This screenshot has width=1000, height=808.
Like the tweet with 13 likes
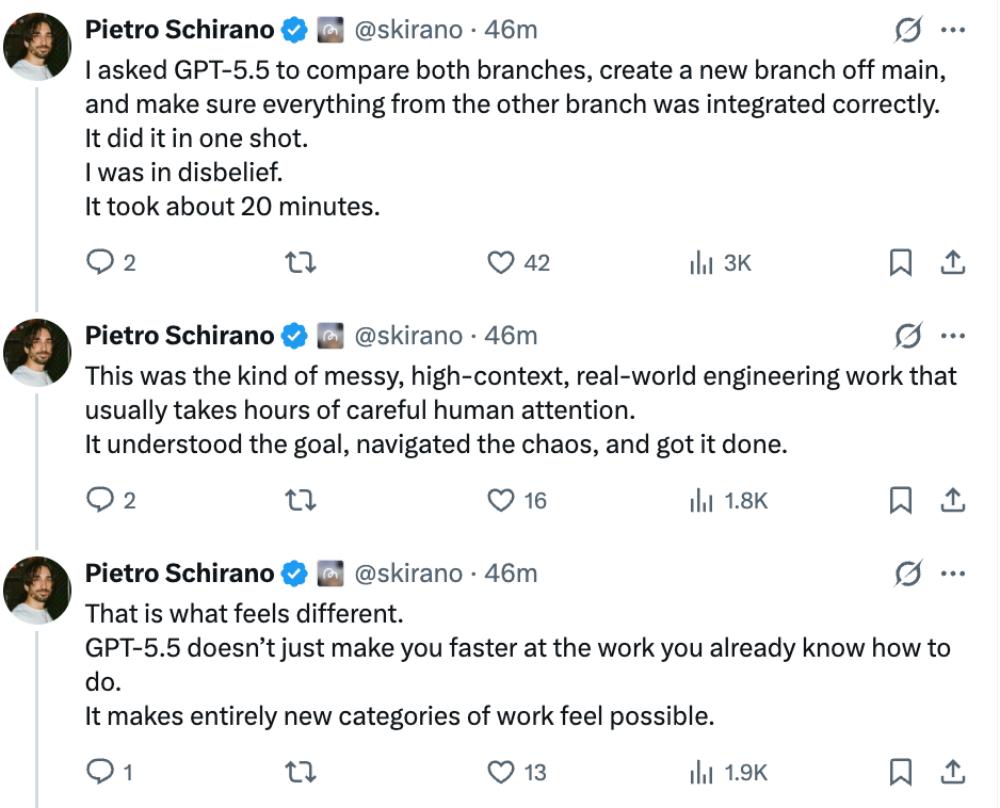500,772
